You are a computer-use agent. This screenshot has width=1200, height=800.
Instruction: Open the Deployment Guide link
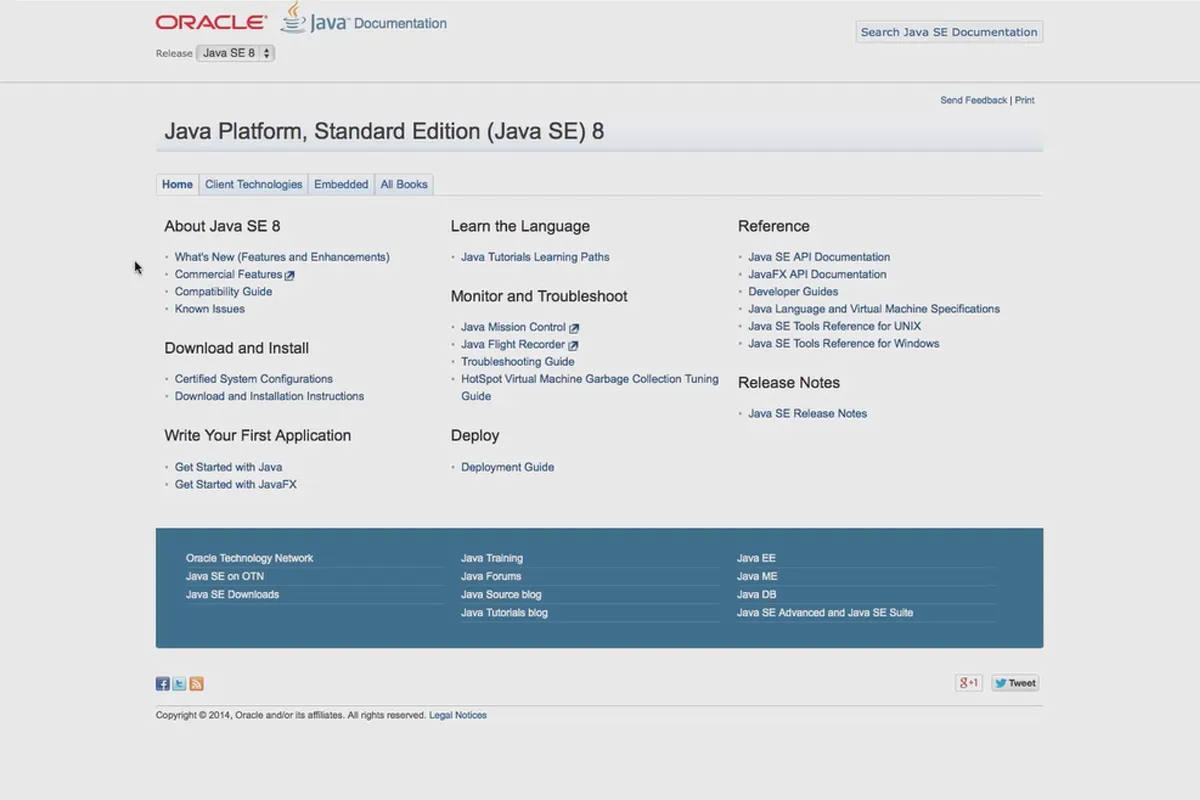tap(507, 467)
